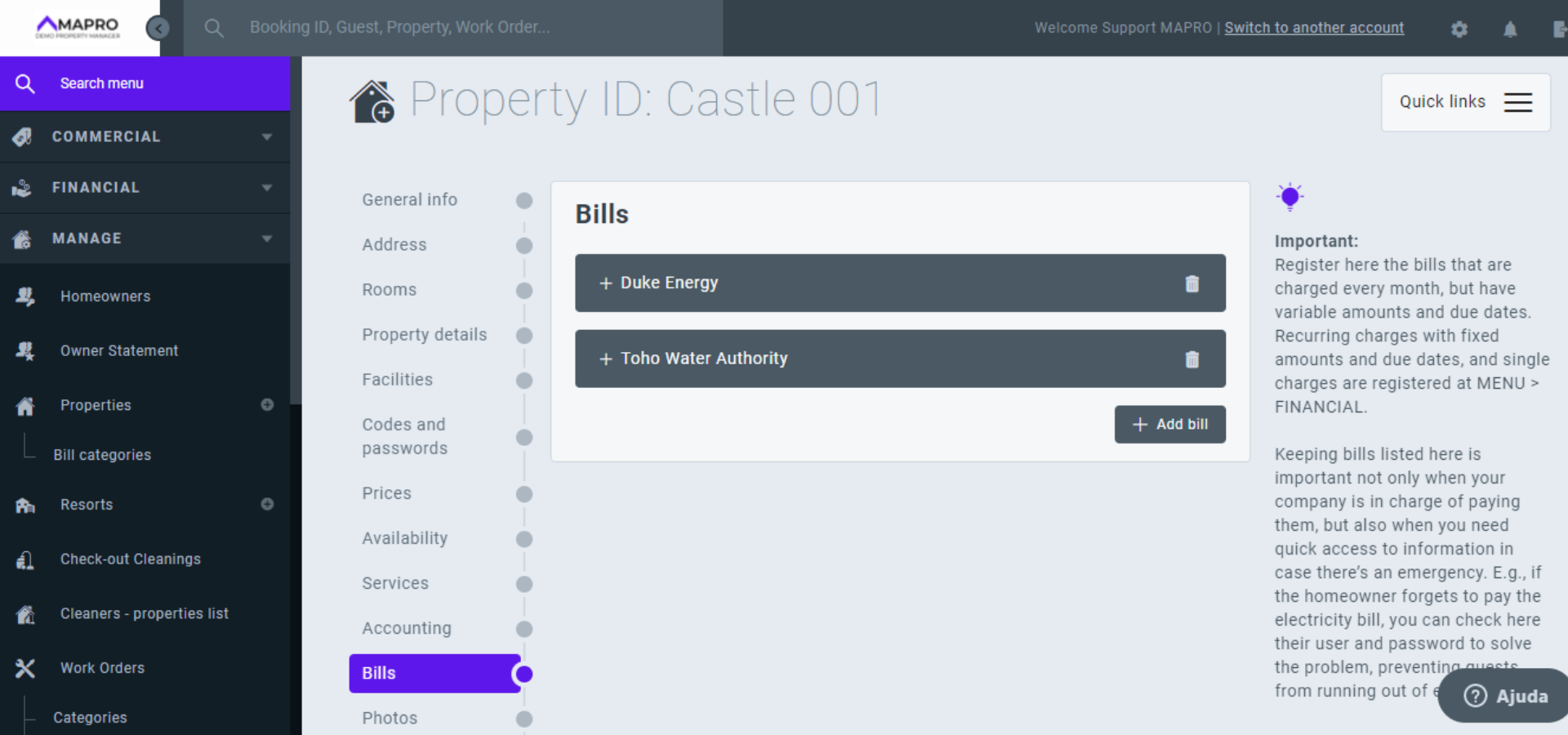Viewport: 1568px width, 735px height.
Task: Open settings gear in top bar
Action: pos(1459,29)
